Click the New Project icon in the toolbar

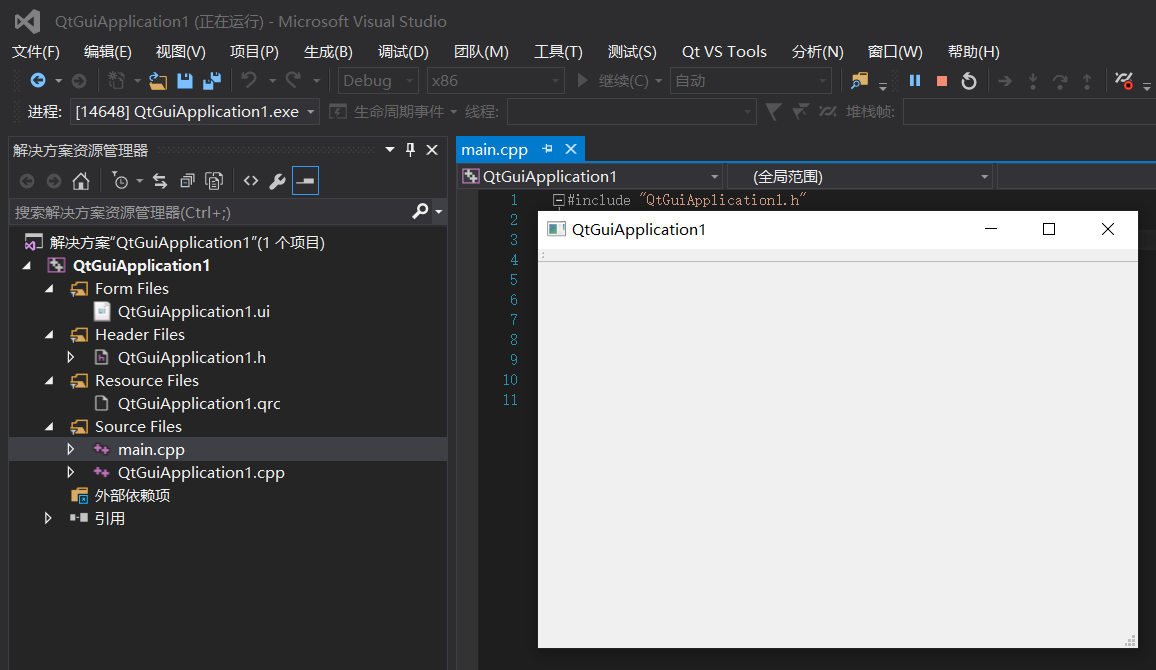click(x=116, y=80)
